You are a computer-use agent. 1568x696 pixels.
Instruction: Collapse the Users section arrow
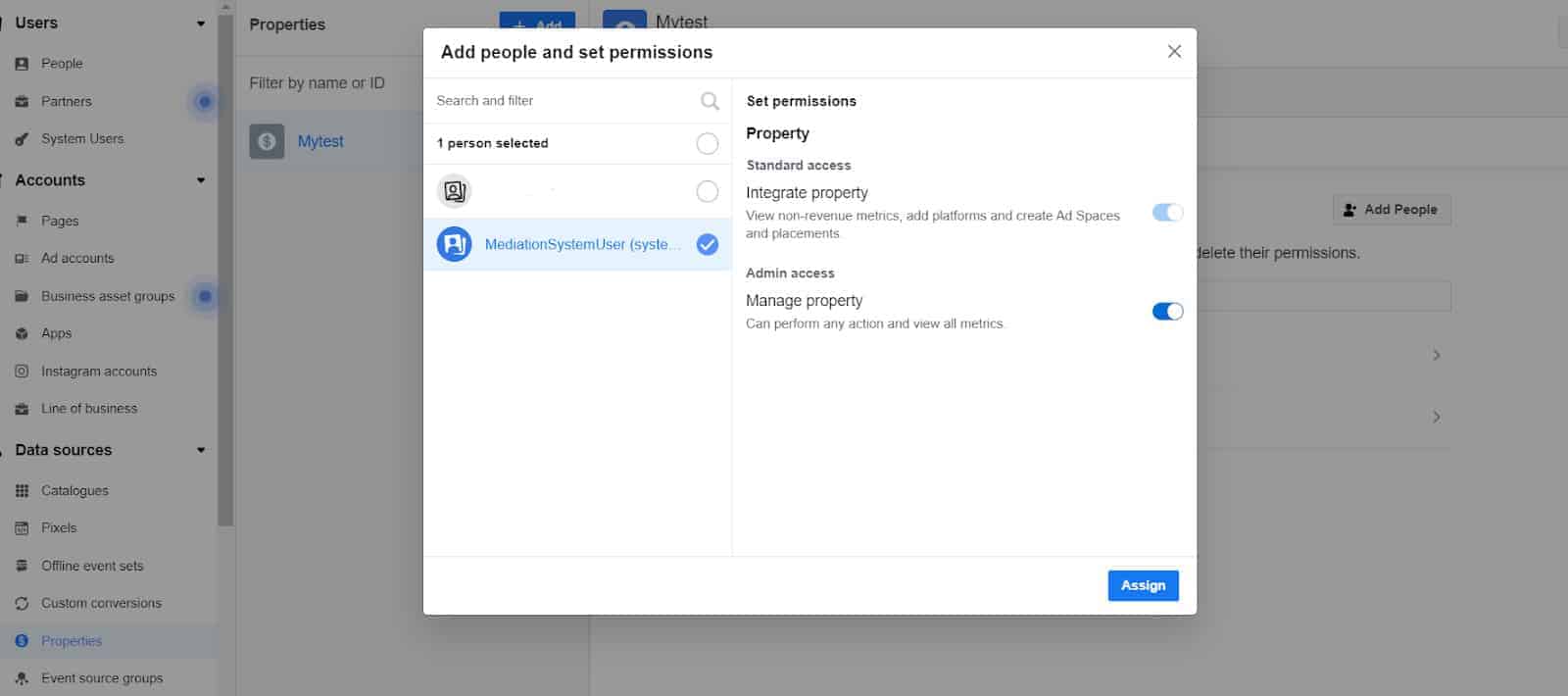click(x=201, y=24)
